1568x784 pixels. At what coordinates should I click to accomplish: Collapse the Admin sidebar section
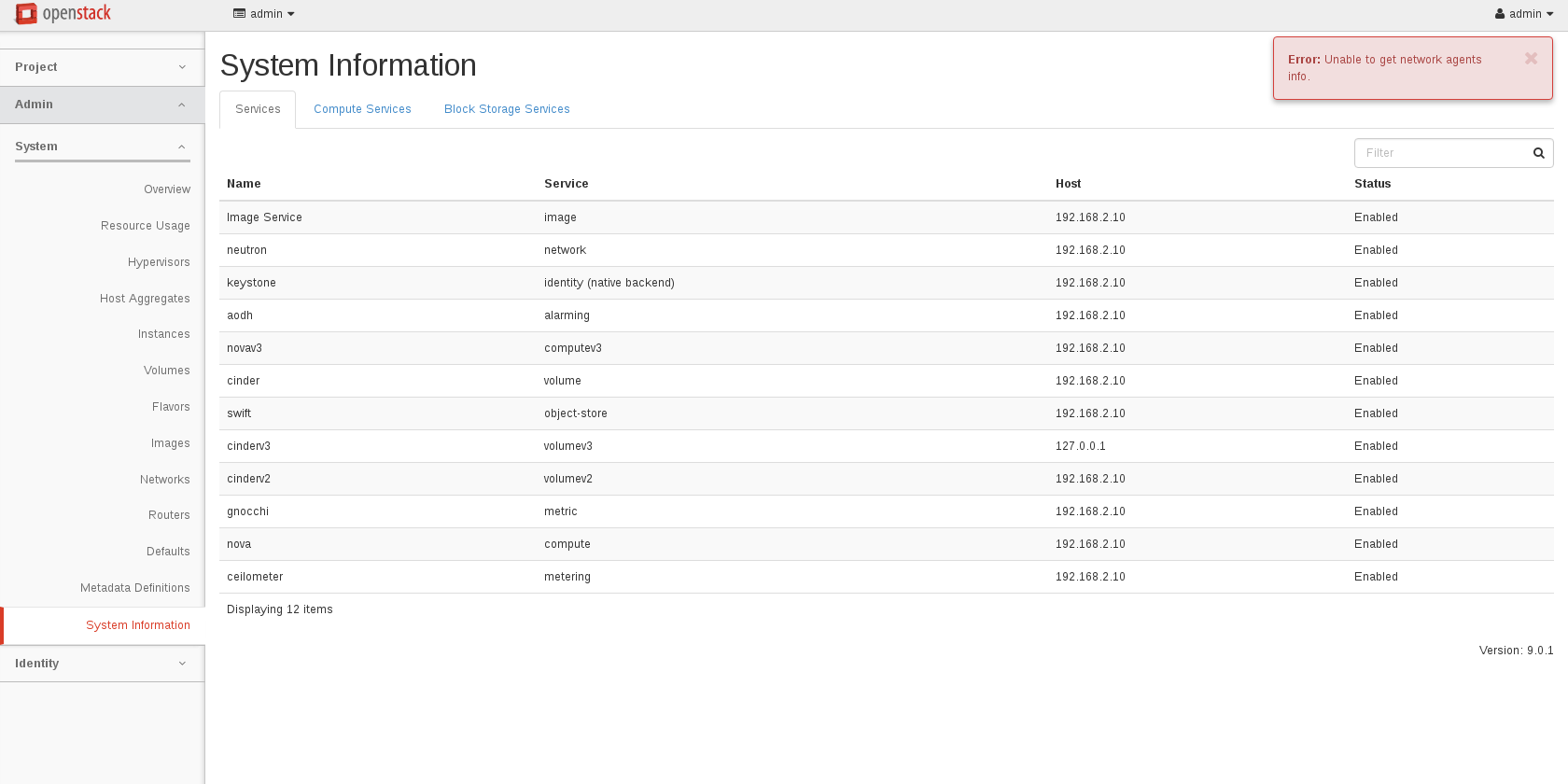(102, 105)
